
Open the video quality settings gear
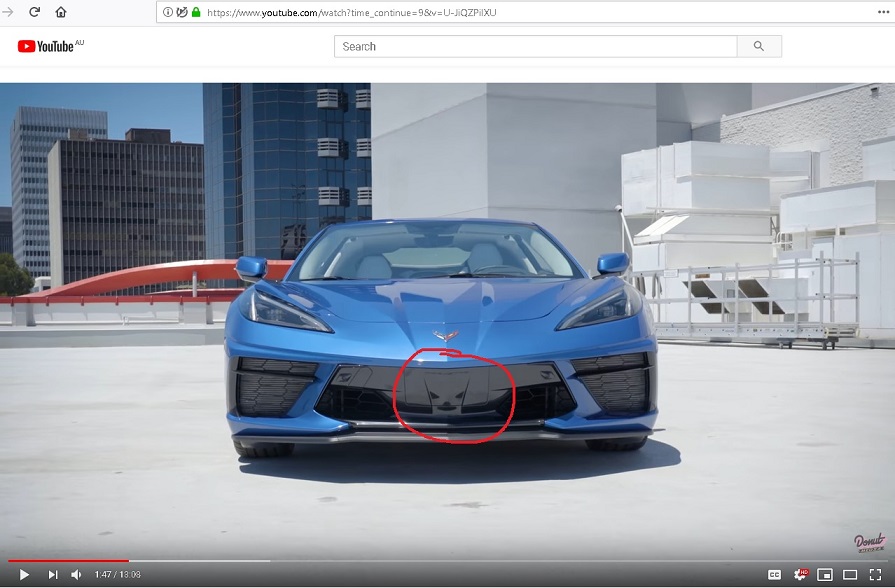(x=798, y=574)
